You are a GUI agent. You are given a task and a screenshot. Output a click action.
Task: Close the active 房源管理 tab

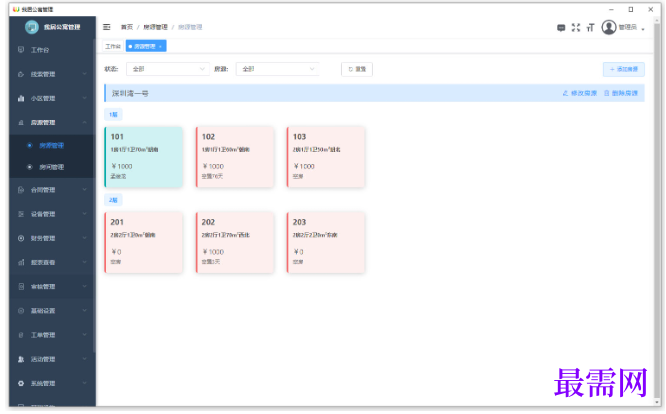pos(160,47)
